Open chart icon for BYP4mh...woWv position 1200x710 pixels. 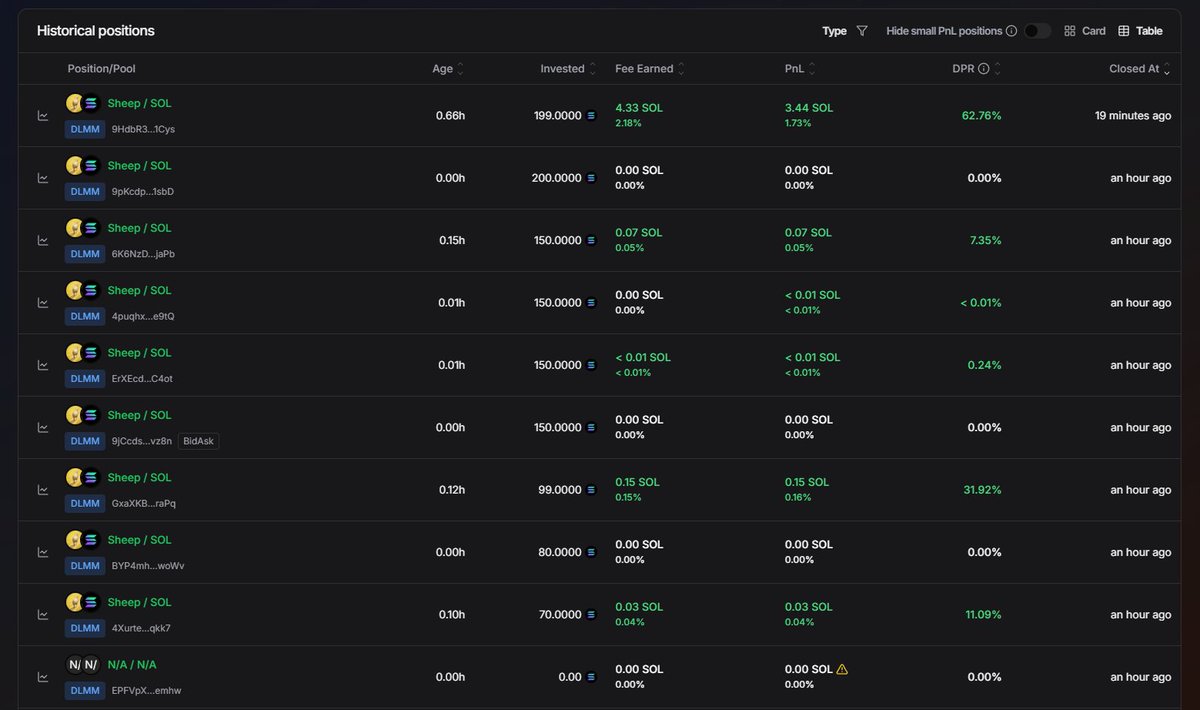coord(43,552)
